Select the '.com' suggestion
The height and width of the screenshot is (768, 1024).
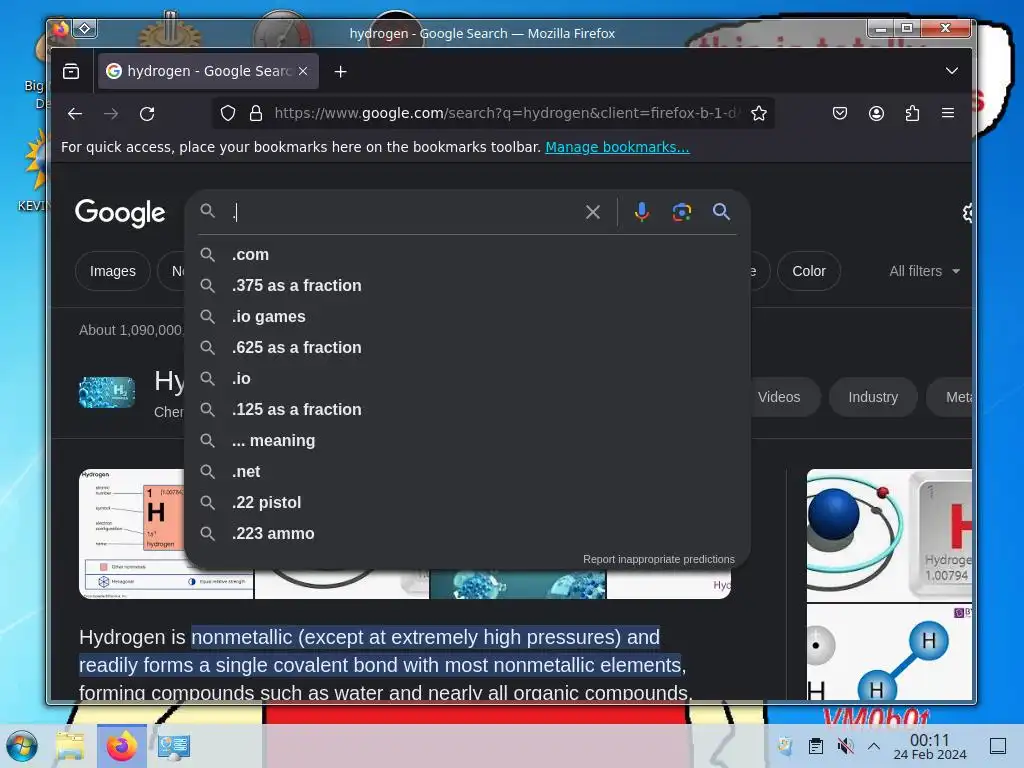coord(468,255)
